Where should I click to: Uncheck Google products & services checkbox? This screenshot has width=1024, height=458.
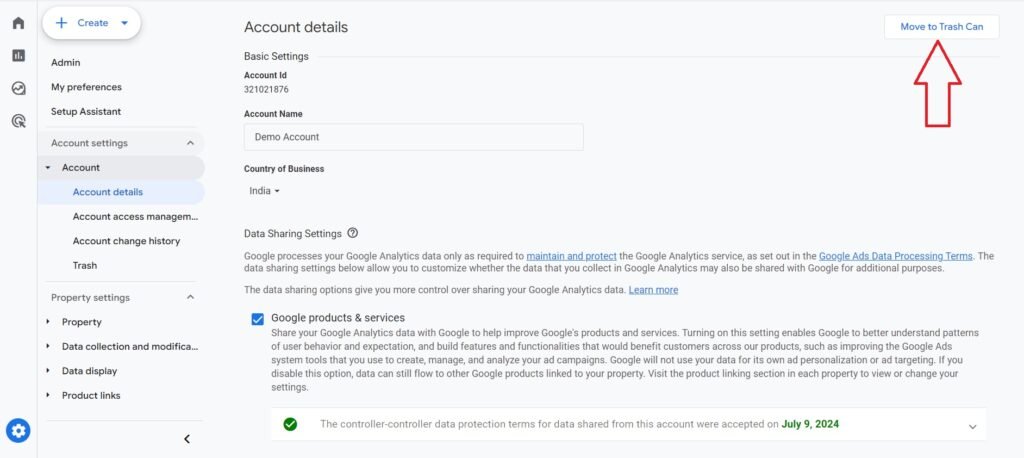[258, 319]
